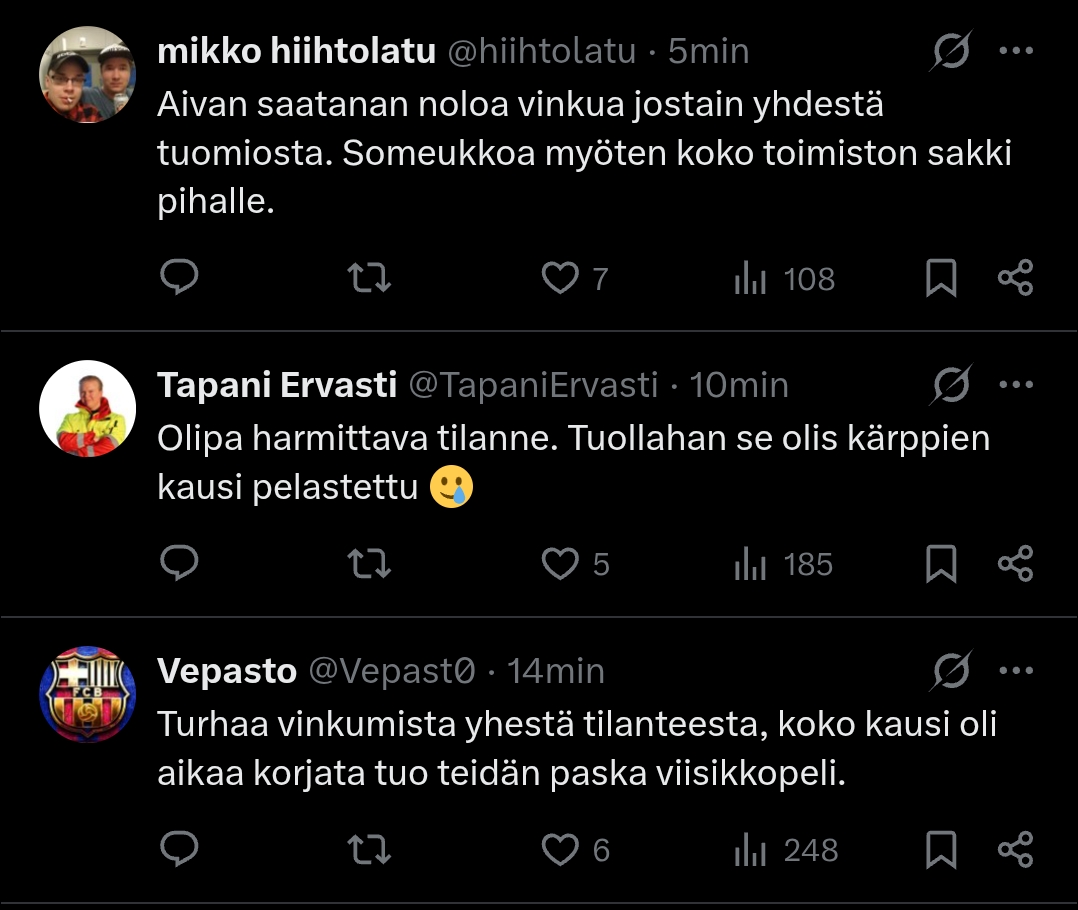
Task: Open the @TapaniErvasti profile handle
Action: click(533, 385)
